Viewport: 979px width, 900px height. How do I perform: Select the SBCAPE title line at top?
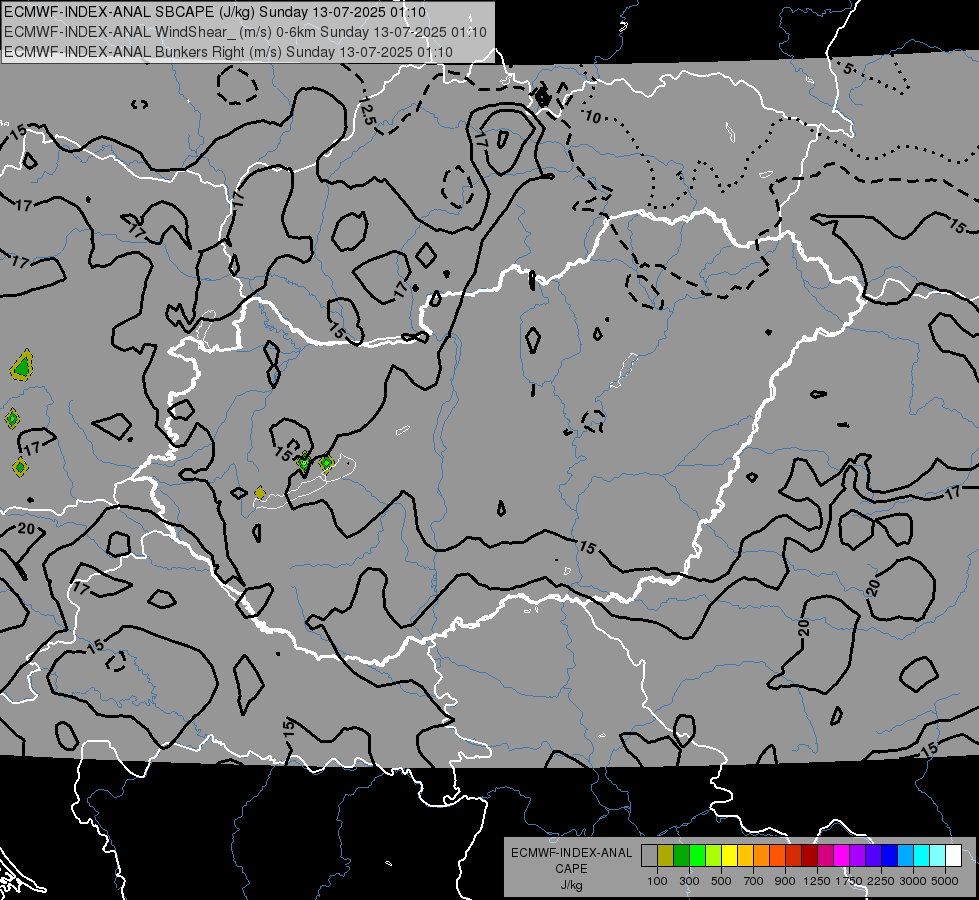[x=215, y=12]
